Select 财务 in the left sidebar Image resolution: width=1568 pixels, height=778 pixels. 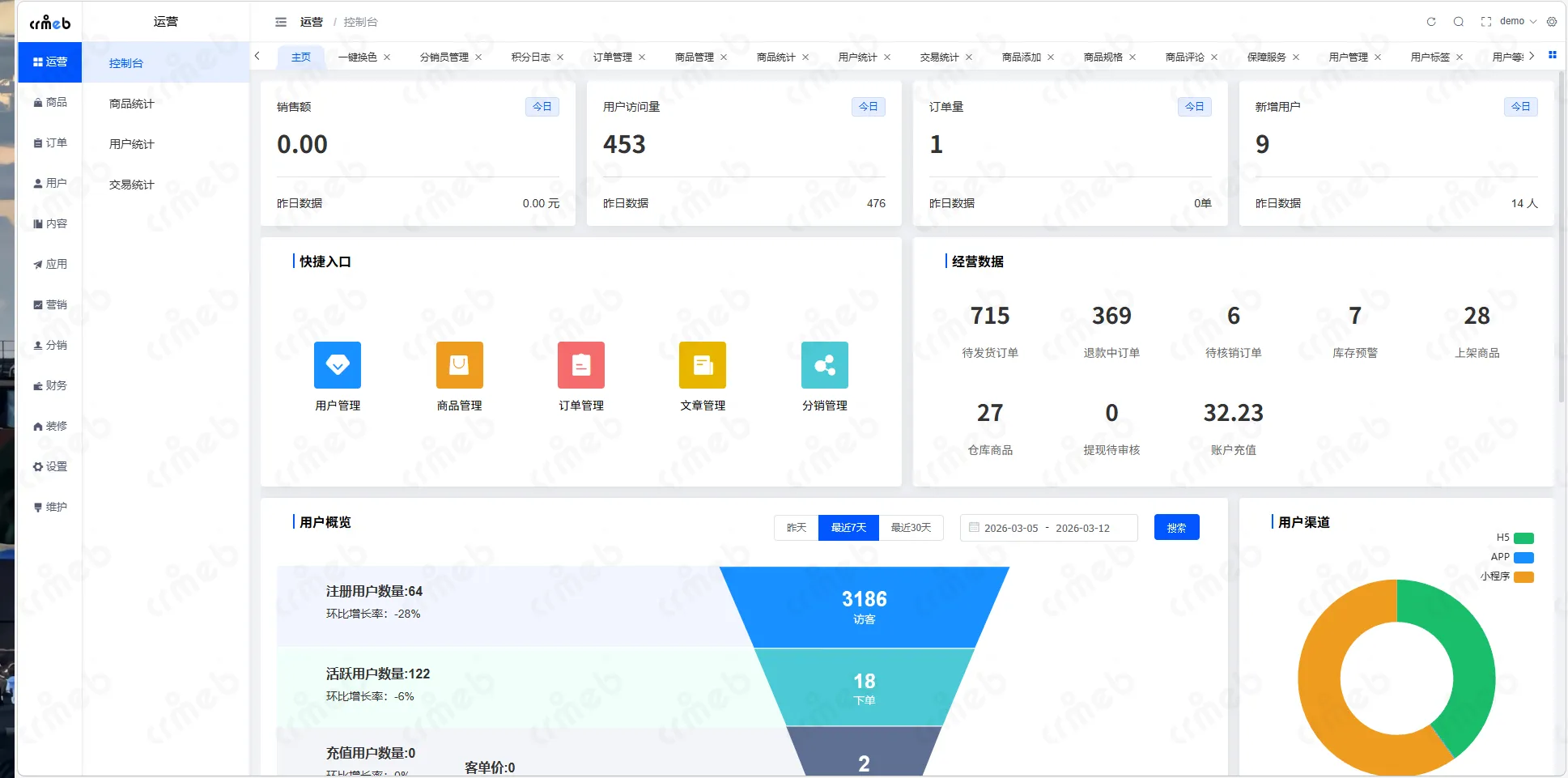(x=49, y=385)
